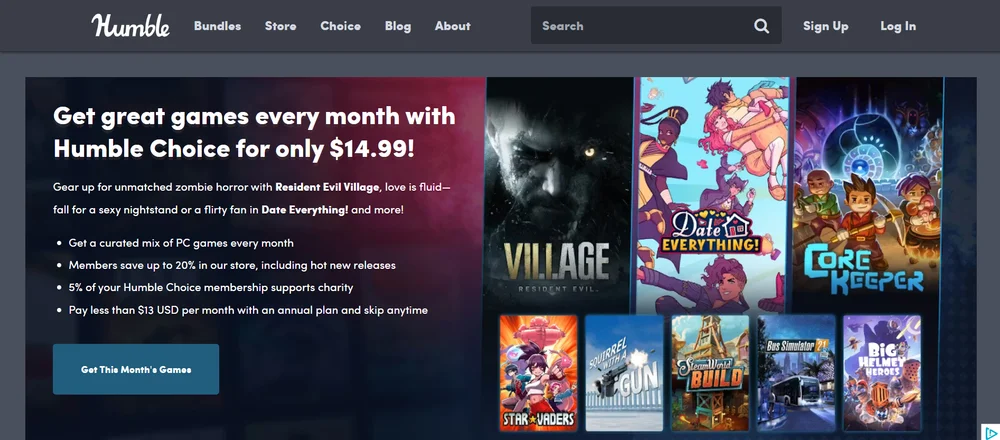Open the Big Helmet Heroes thumbnail
The image size is (1000, 440).
click(x=883, y=372)
